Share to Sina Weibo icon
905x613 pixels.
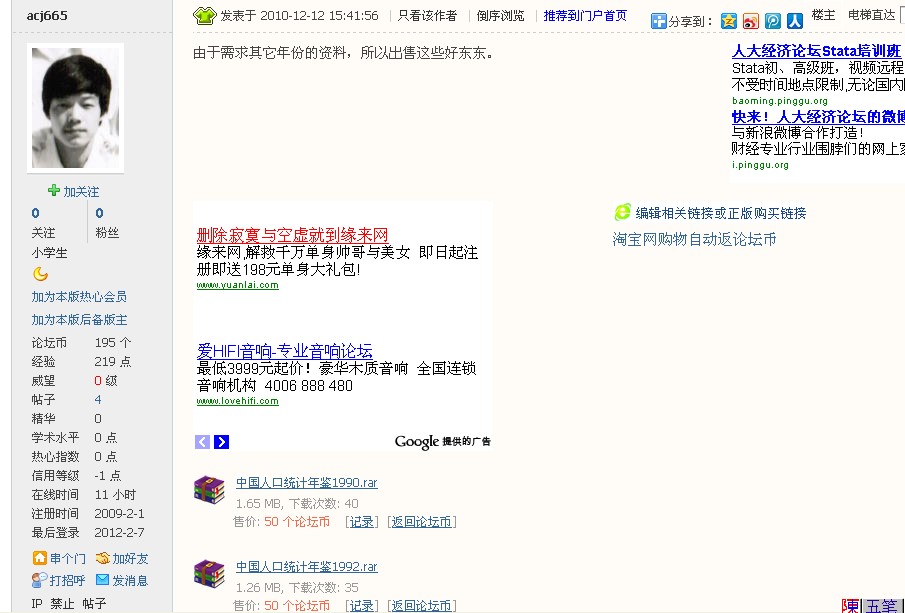[751, 21]
